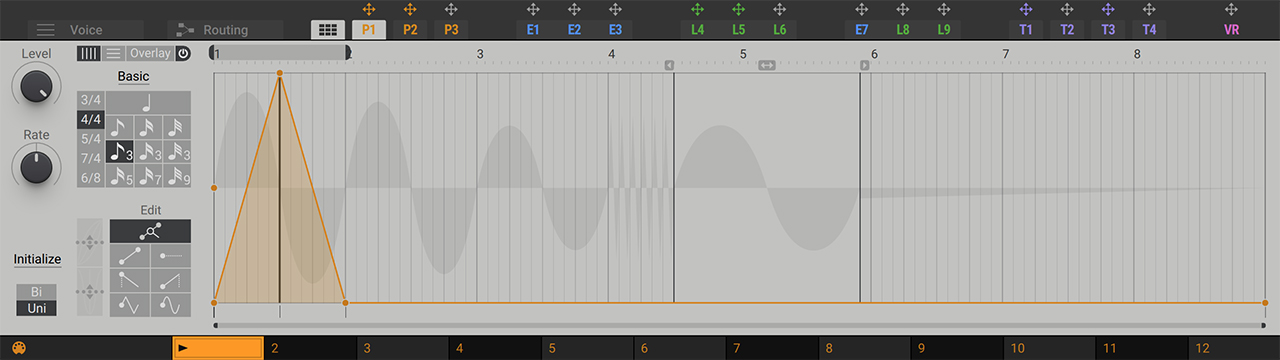Select the vertical bars display mode icon

89,54
